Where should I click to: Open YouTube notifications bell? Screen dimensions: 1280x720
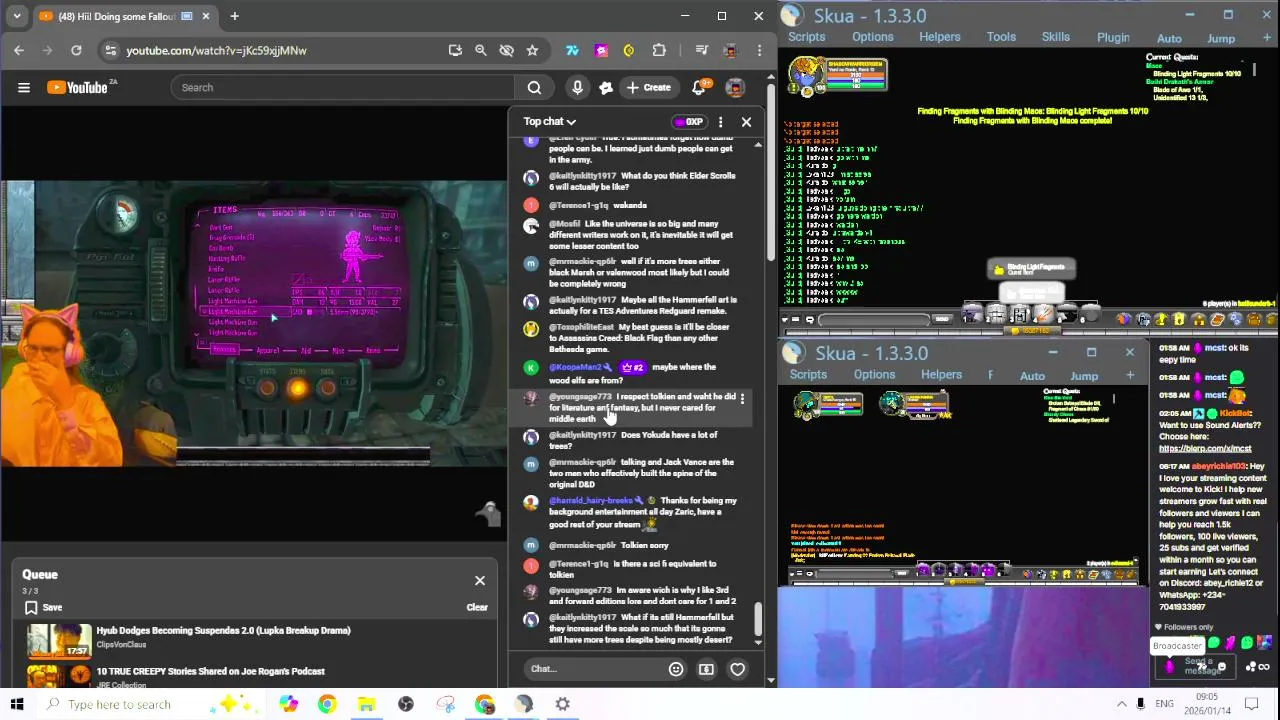pos(700,87)
